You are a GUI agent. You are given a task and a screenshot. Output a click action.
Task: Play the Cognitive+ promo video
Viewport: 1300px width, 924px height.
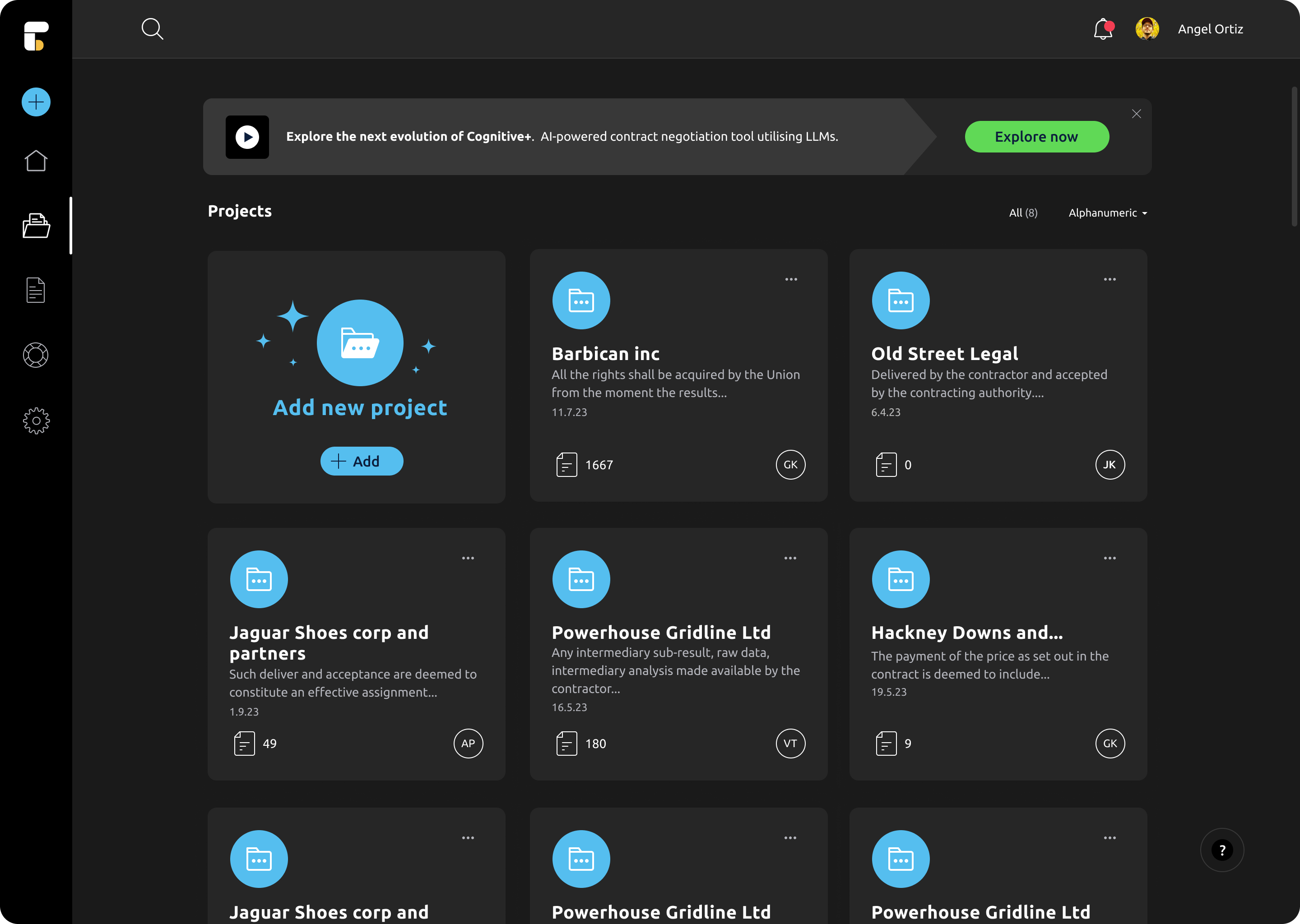click(247, 137)
